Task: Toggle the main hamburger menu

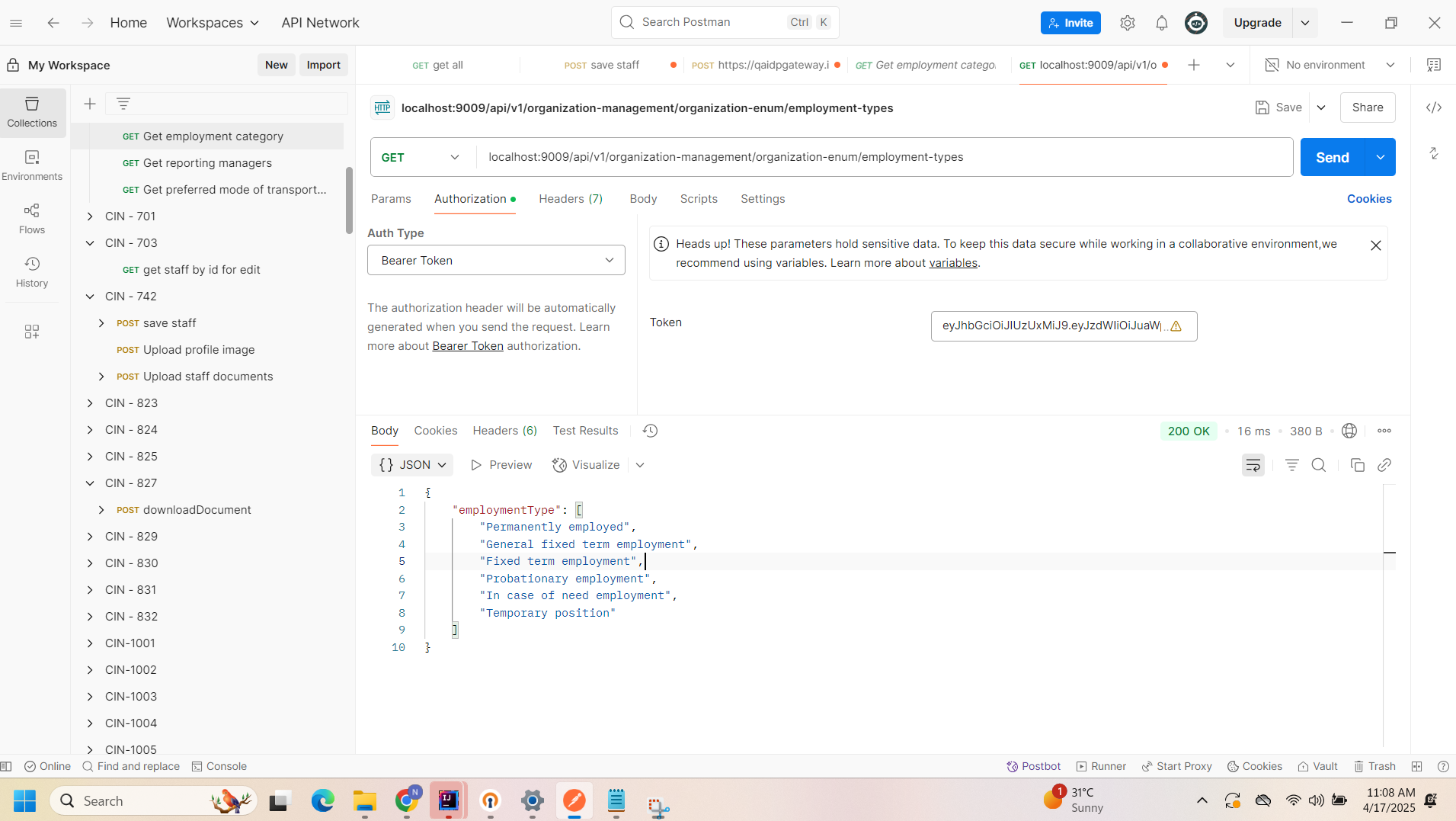Action: [x=16, y=23]
